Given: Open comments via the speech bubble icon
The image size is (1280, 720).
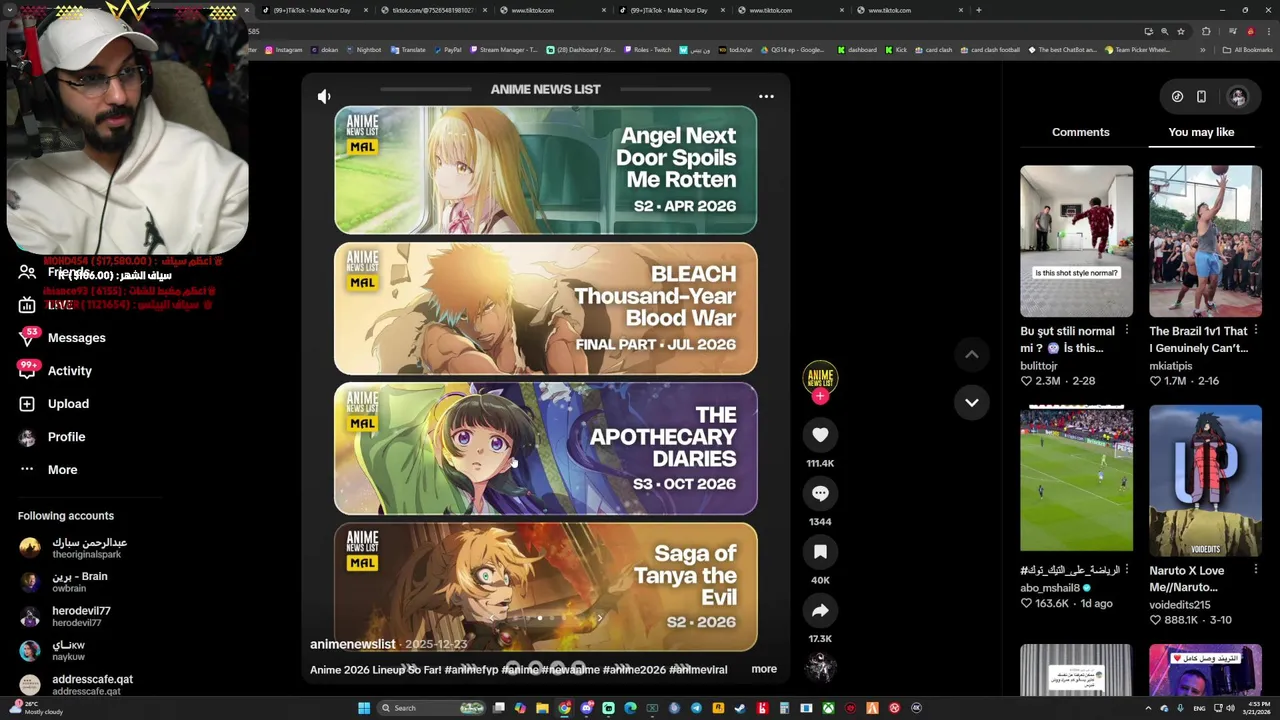Looking at the screenshot, I should 820,493.
